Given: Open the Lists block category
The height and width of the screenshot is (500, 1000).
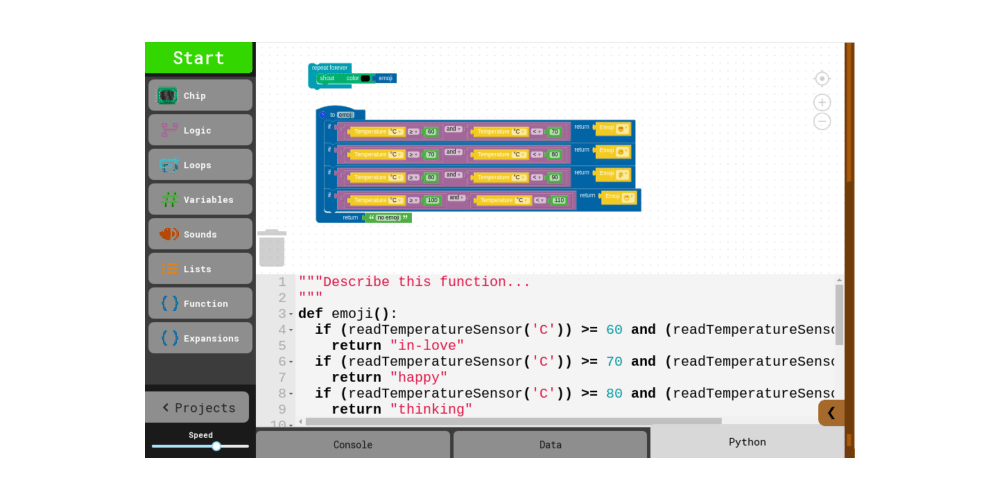Looking at the screenshot, I should [x=200, y=269].
